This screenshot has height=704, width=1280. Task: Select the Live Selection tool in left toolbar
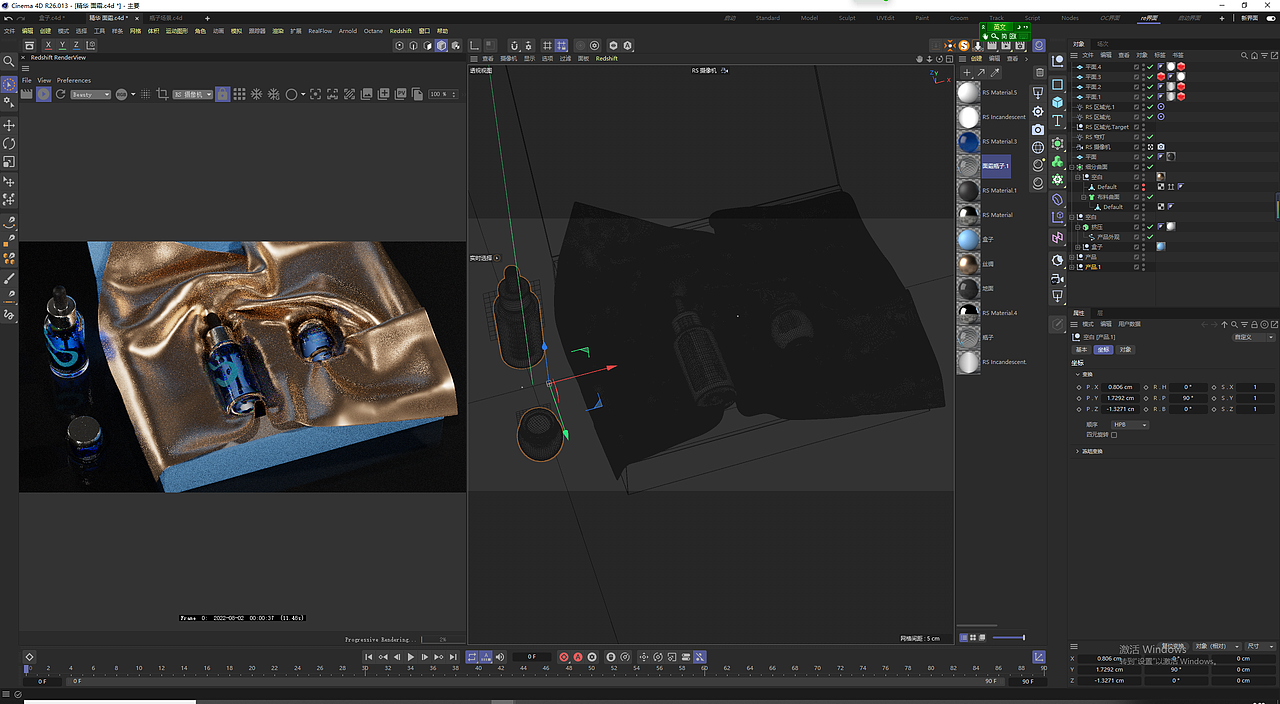pos(9,85)
